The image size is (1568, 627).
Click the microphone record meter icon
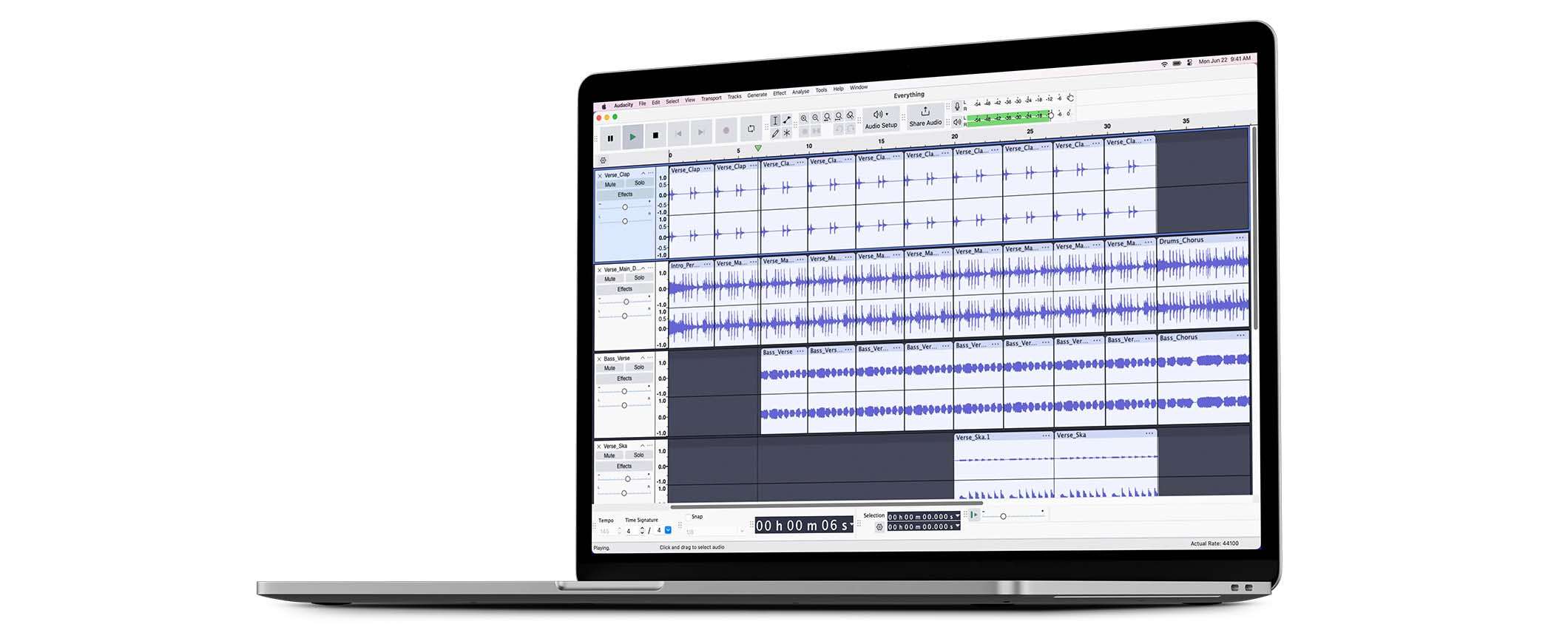pyautogui.click(x=957, y=106)
